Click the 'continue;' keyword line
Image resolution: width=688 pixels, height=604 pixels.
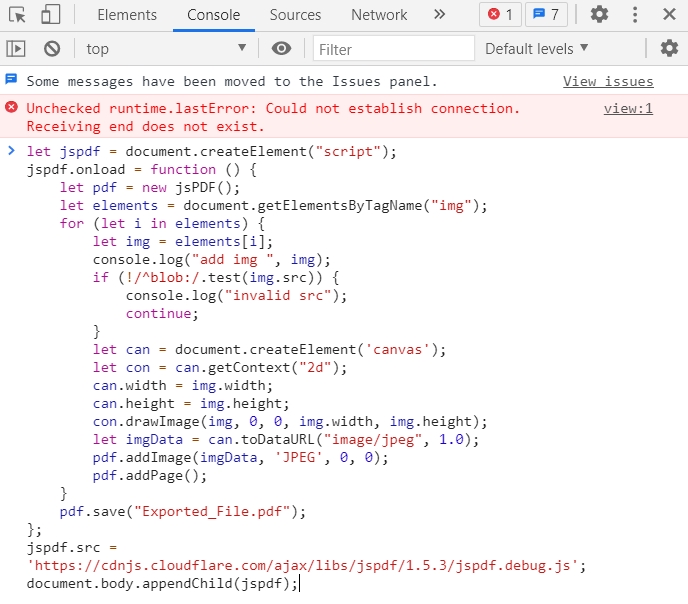(x=162, y=314)
